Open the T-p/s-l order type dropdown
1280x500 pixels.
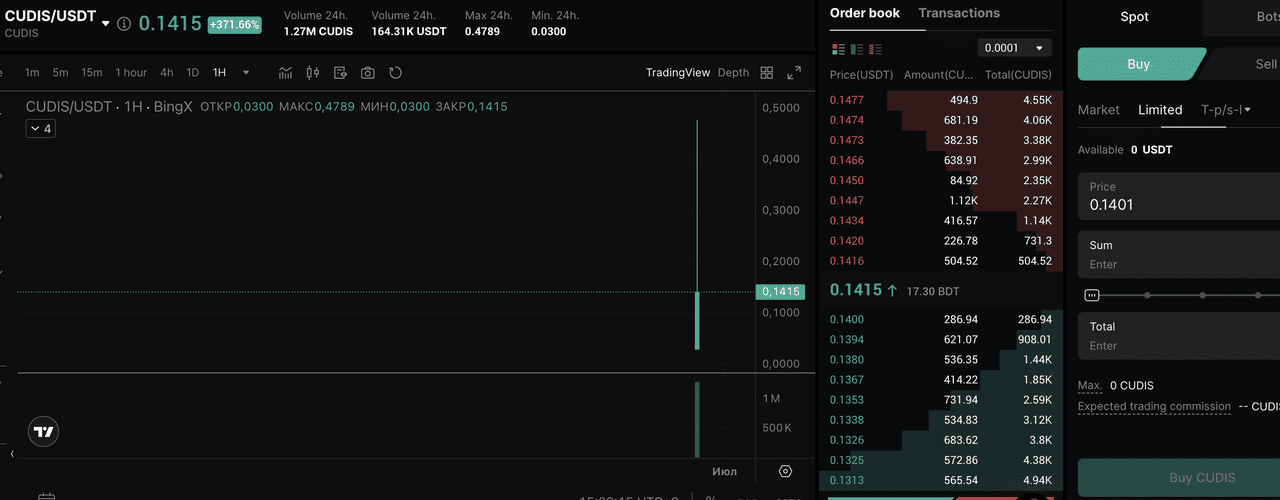tap(1228, 110)
